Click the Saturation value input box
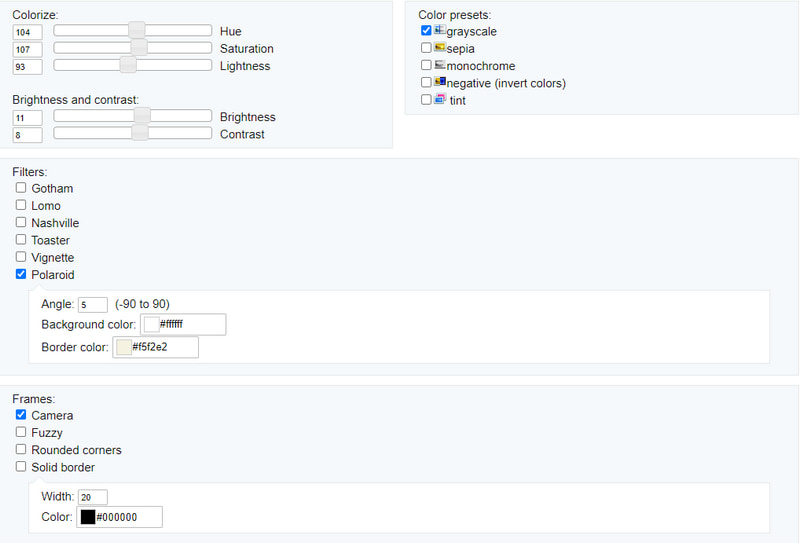 27,49
